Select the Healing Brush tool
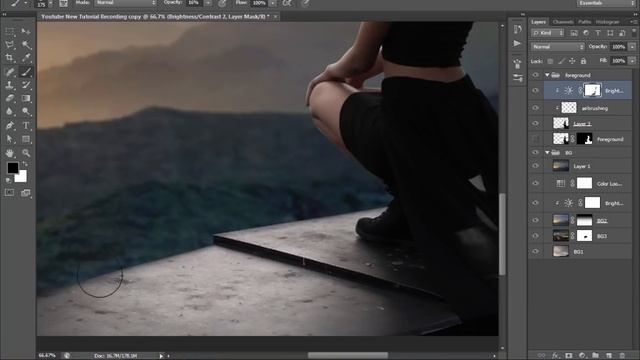The width and height of the screenshot is (640, 360). pos(10,72)
